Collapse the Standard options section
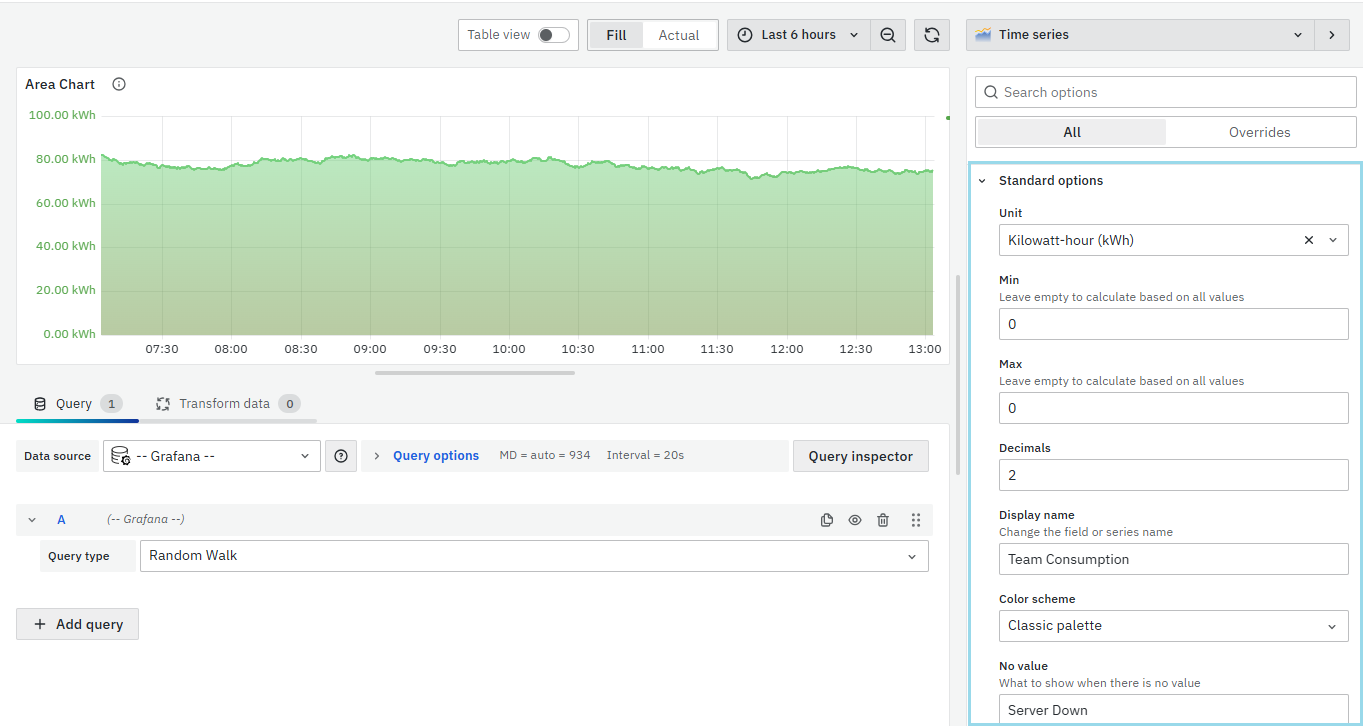The height and width of the screenshot is (726, 1363). coord(982,181)
